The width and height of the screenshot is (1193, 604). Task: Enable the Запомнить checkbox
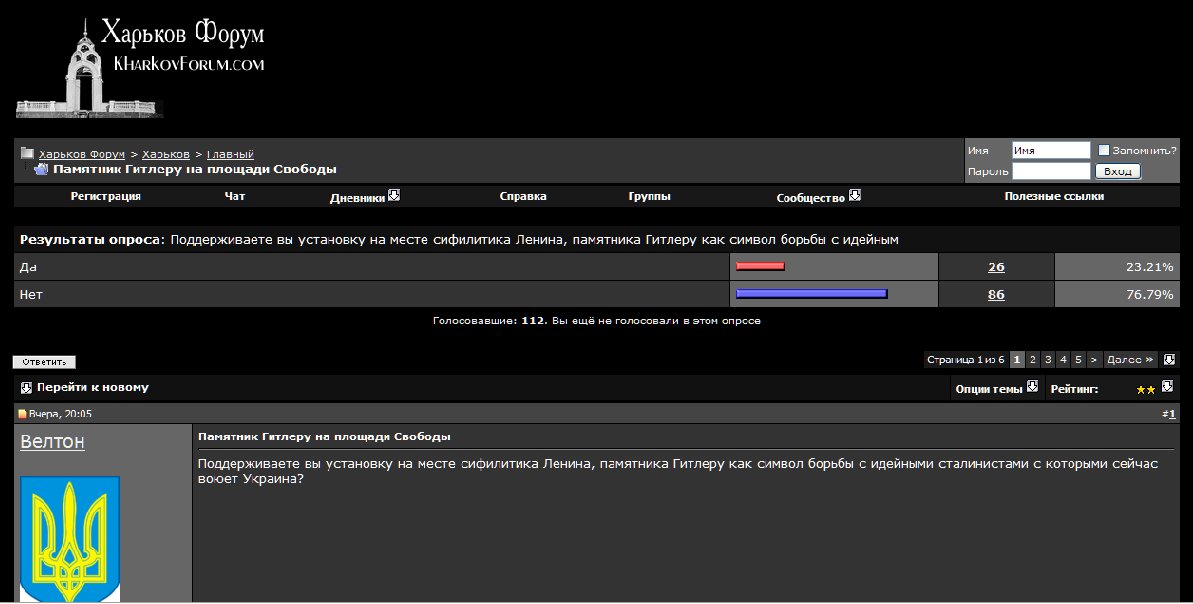[x=1104, y=150]
